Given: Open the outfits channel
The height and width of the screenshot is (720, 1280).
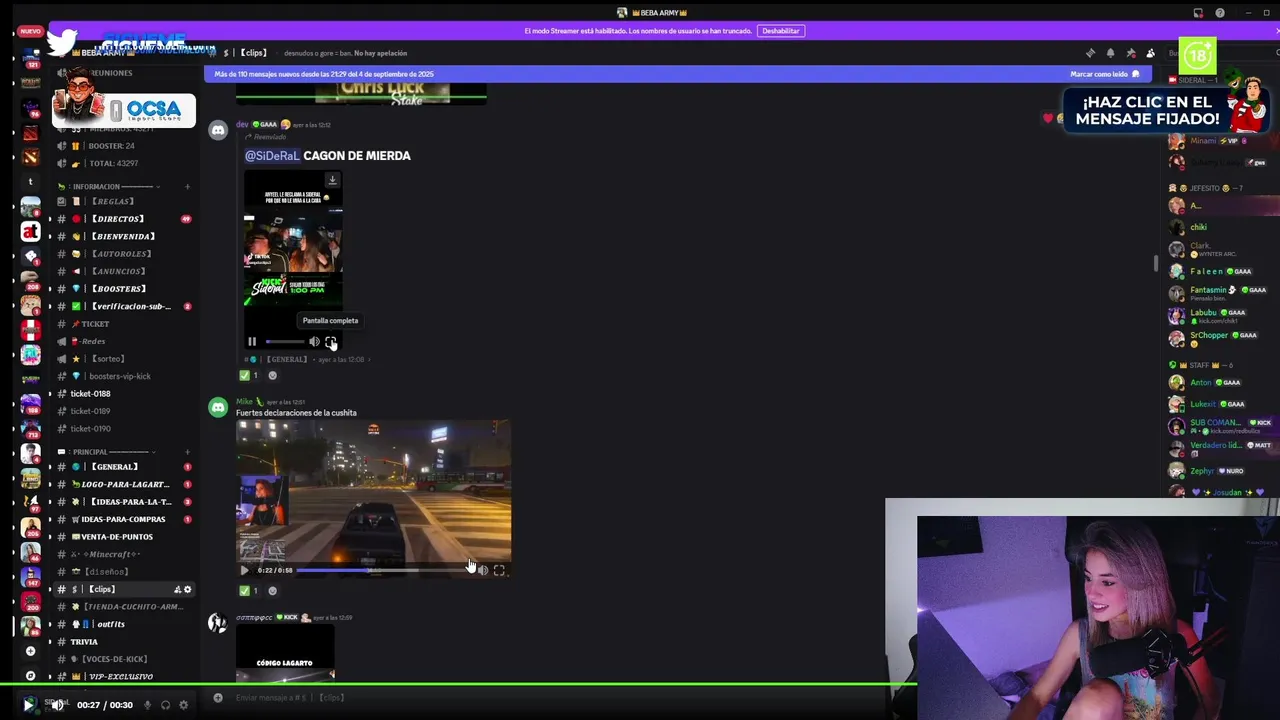Looking at the screenshot, I should (124, 624).
